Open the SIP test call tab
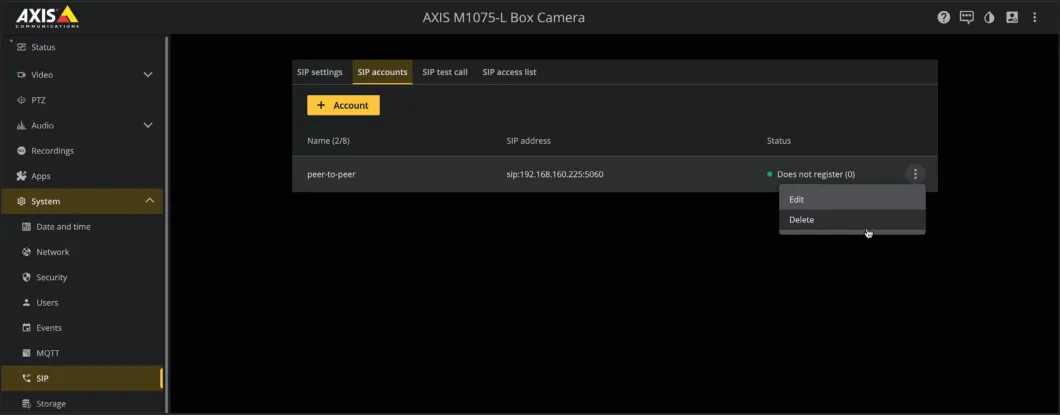1060x417 pixels. click(x=445, y=72)
